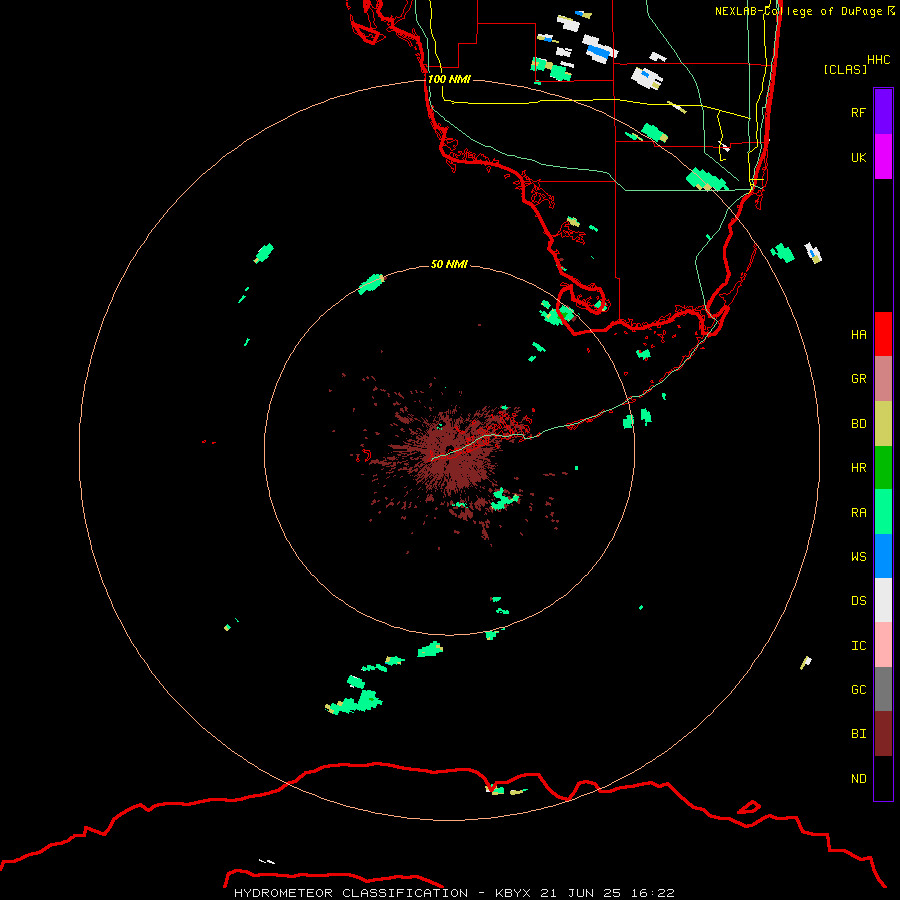Screen dimensions: 900x900
Task: Click the 100 NMI range ring label
Action: pos(449,79)
